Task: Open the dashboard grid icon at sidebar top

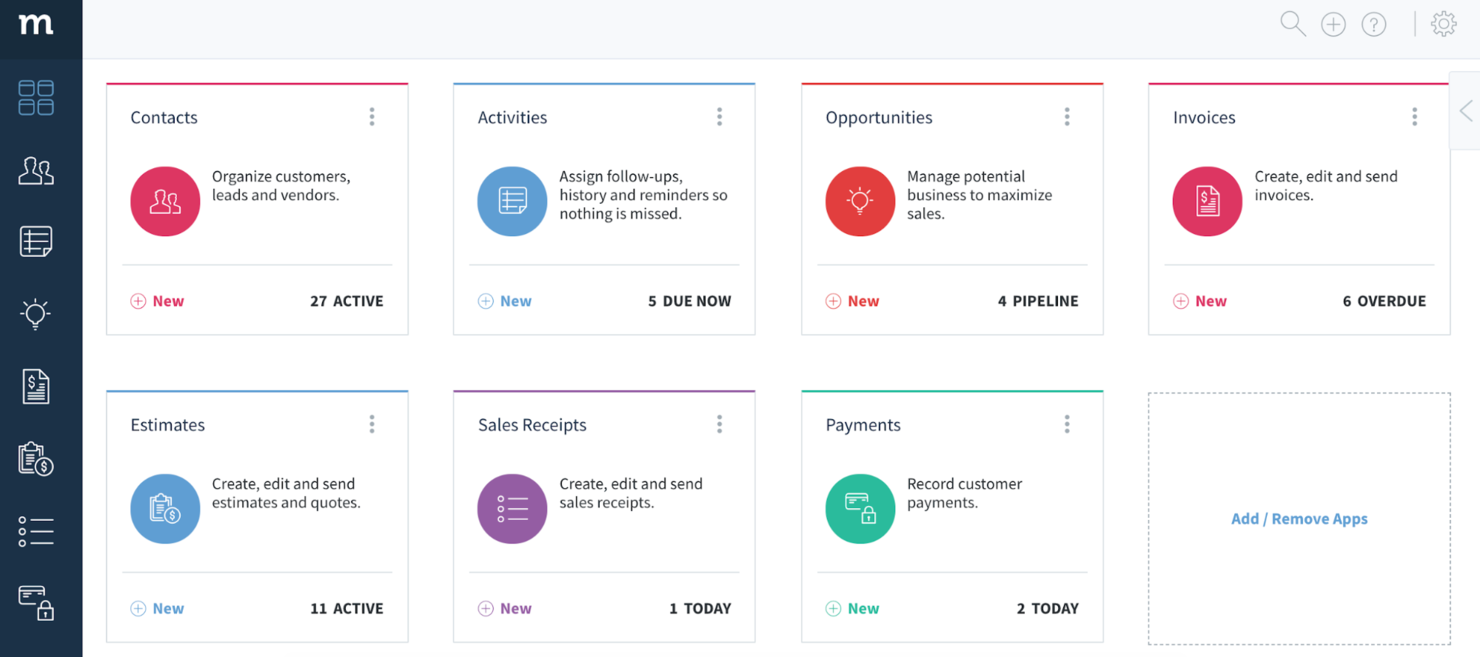Action: pyautogui.click(x=35, y=97)
